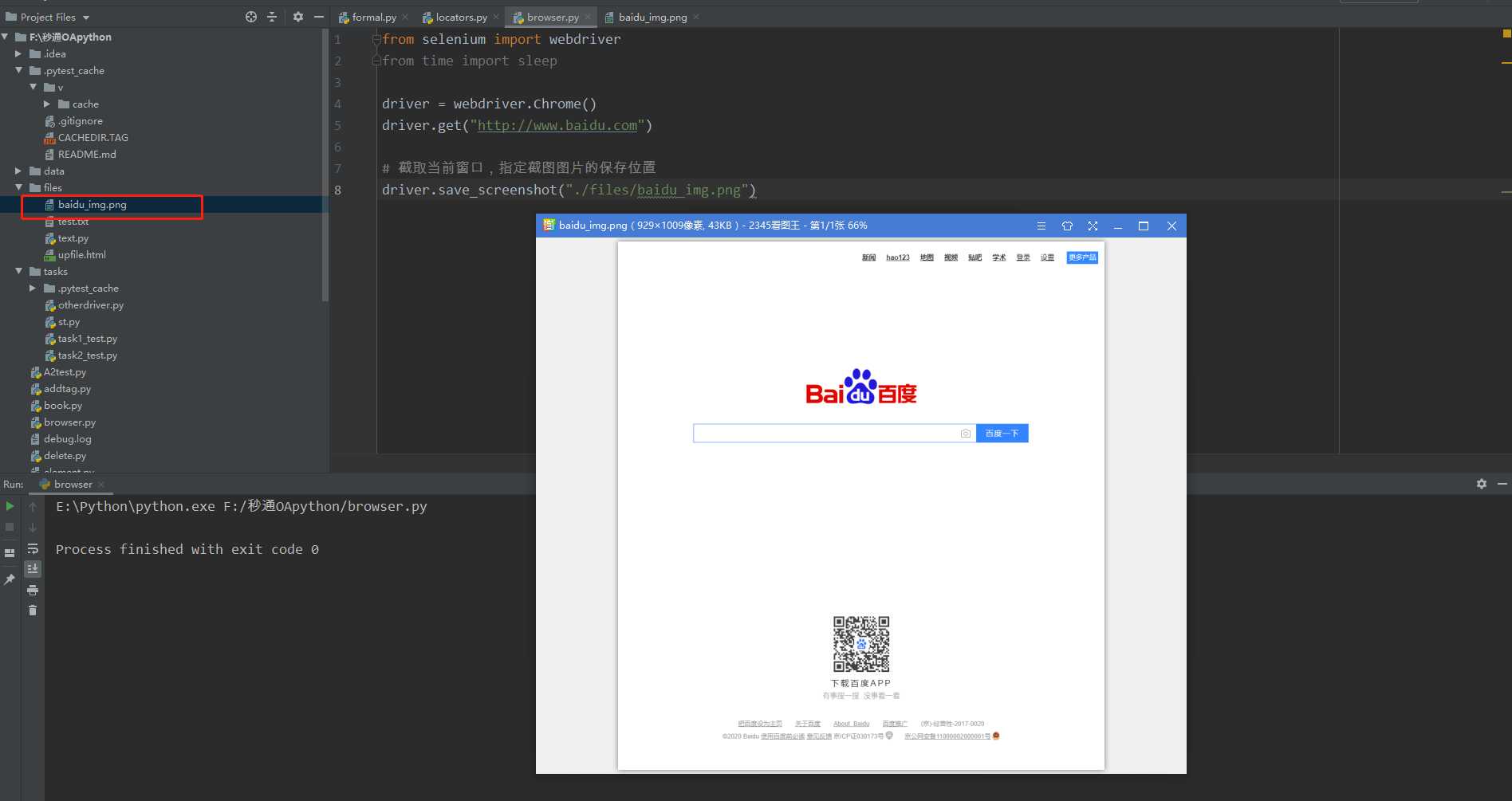
Task: Close the browser run tab
Action: 101,485
